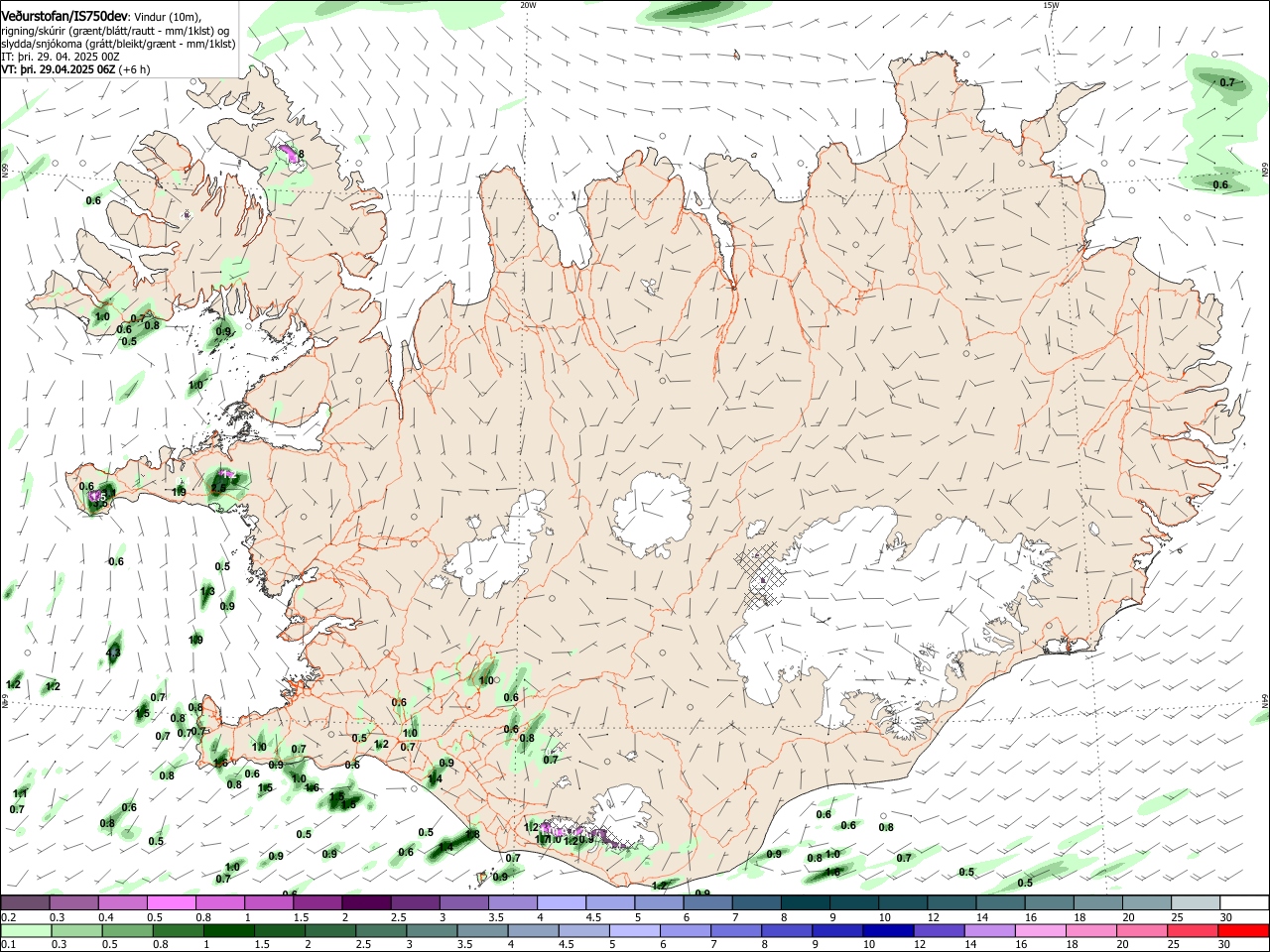Pick the deep navy swatch between 10 and 12
This screenshot has height=952, width=1270.
coord(887,931)
